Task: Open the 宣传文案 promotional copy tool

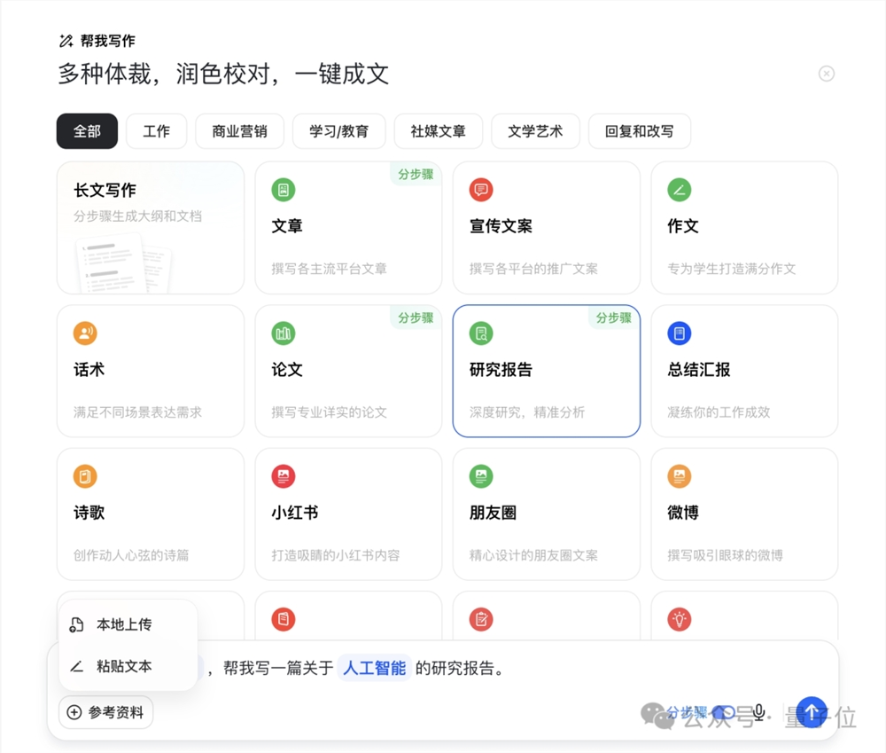Action: (x=481, y=189)
